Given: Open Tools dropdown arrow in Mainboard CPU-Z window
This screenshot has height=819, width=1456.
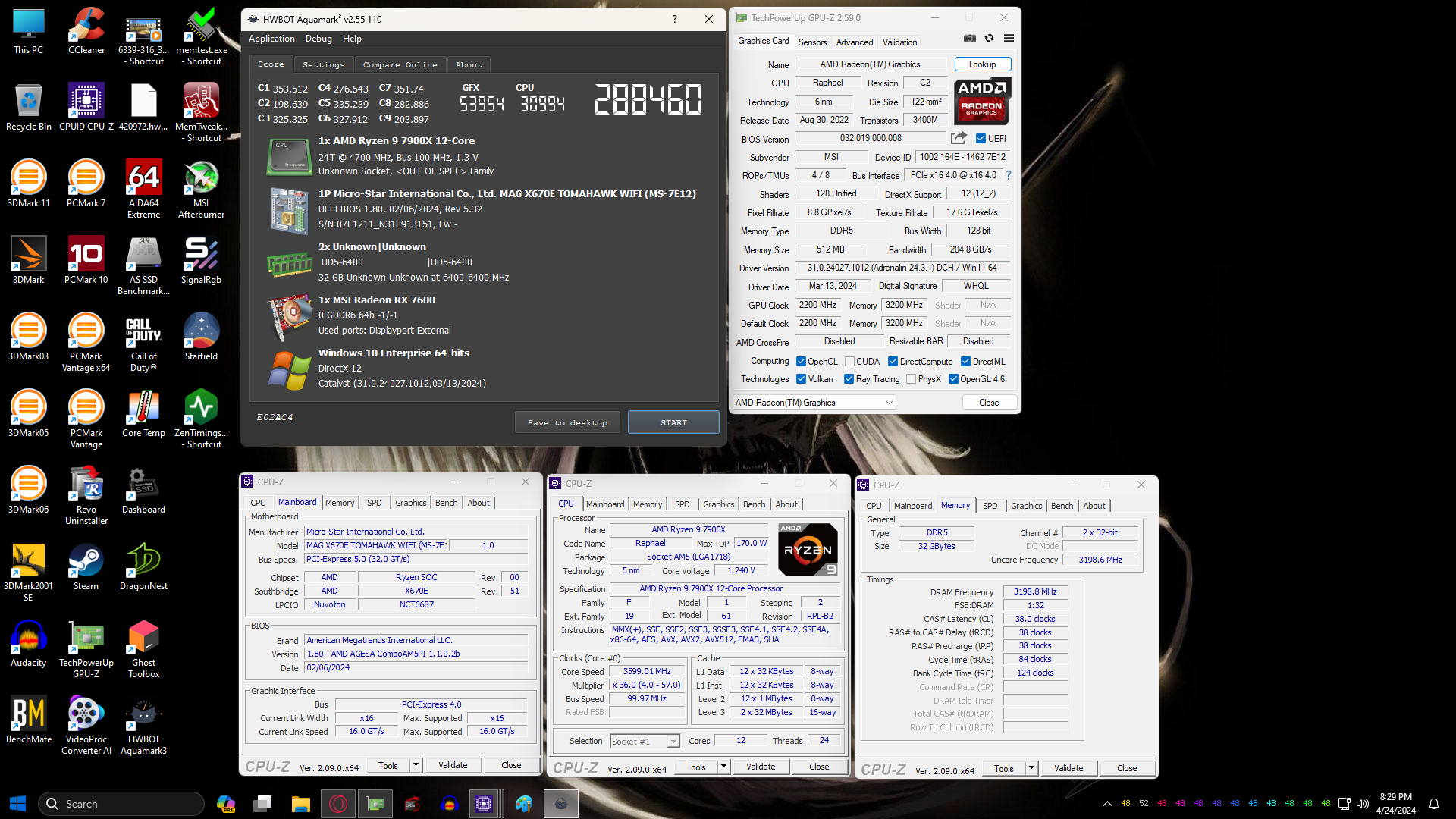Looking at the screenshot, I should [x=416, y=765].
